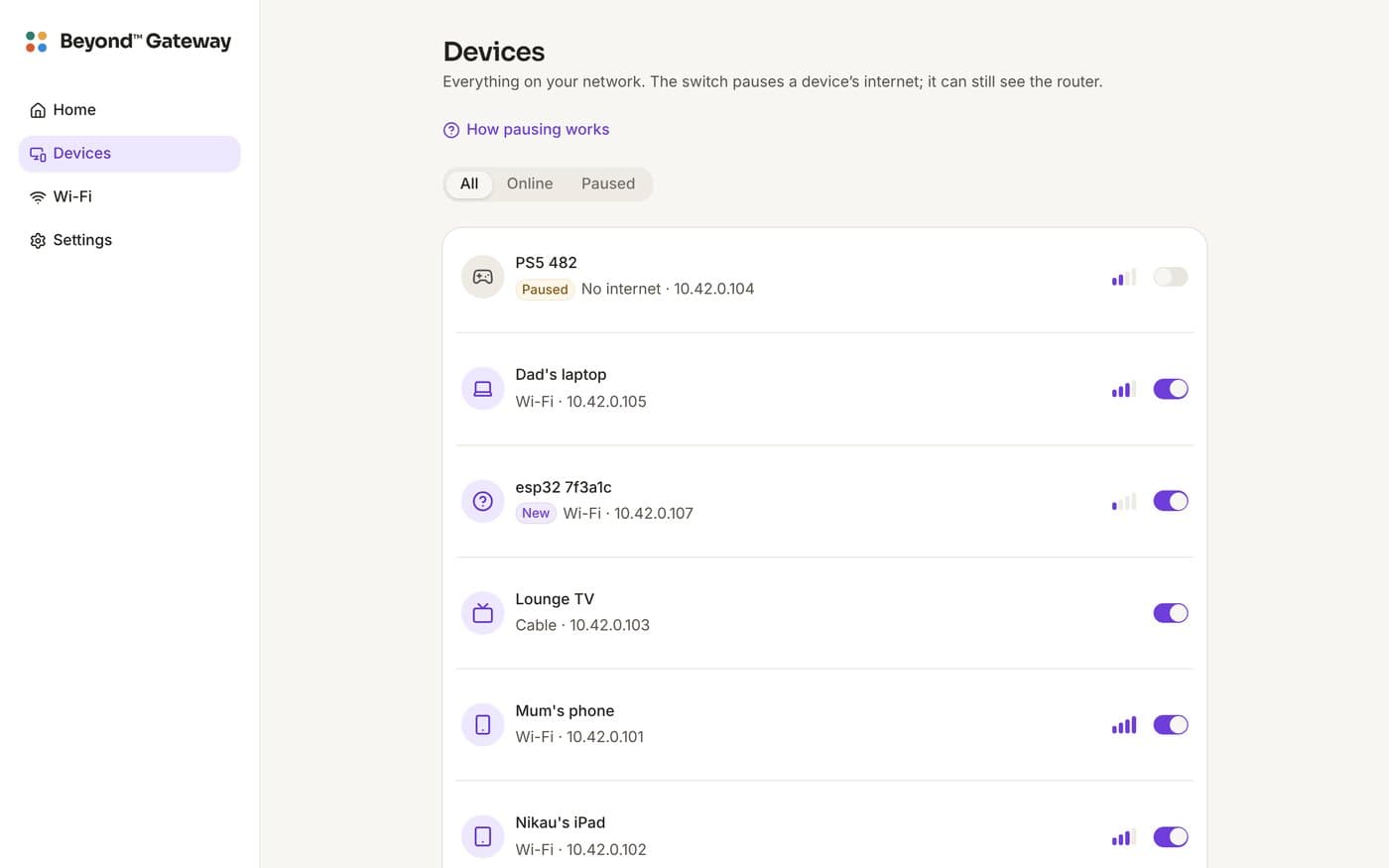Unpause internet for PS5 482

coord(1171,277)
